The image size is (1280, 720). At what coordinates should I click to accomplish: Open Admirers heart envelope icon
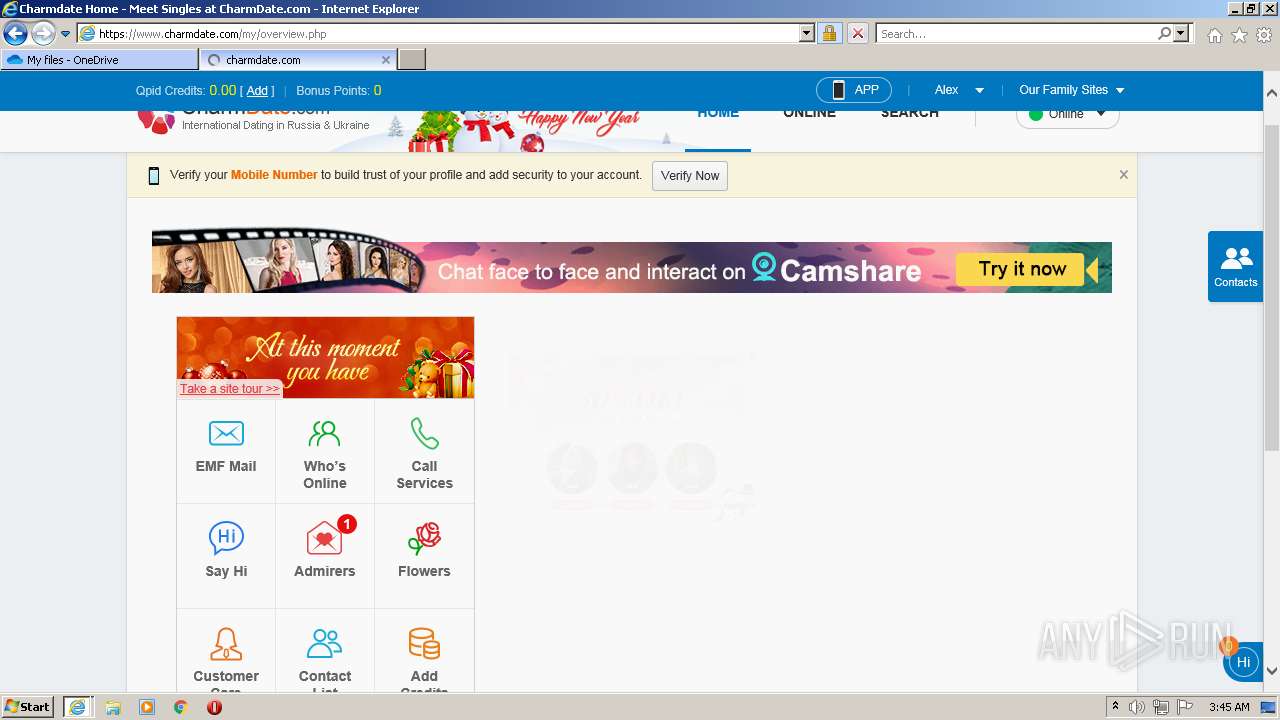click(x=325, y=538)
